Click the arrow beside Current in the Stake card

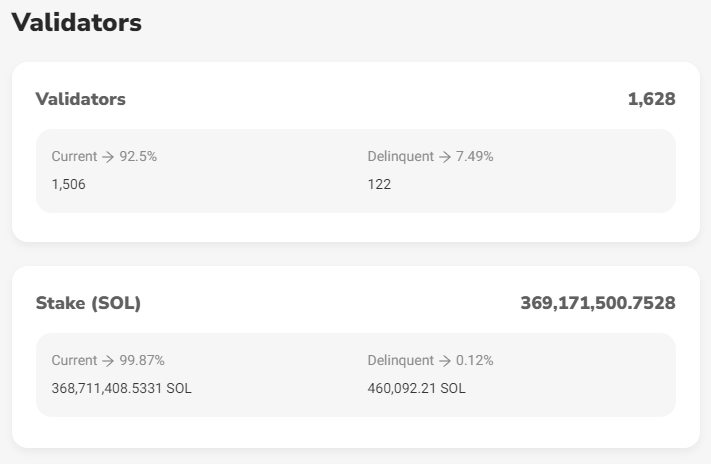tap(107, 360)
